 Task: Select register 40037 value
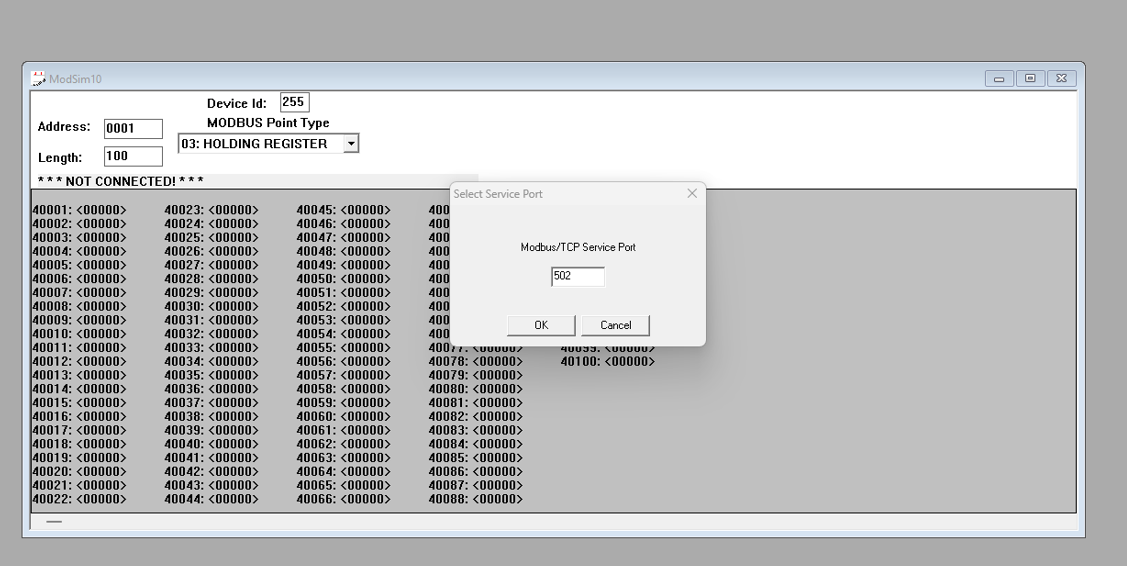click(234, 403)
